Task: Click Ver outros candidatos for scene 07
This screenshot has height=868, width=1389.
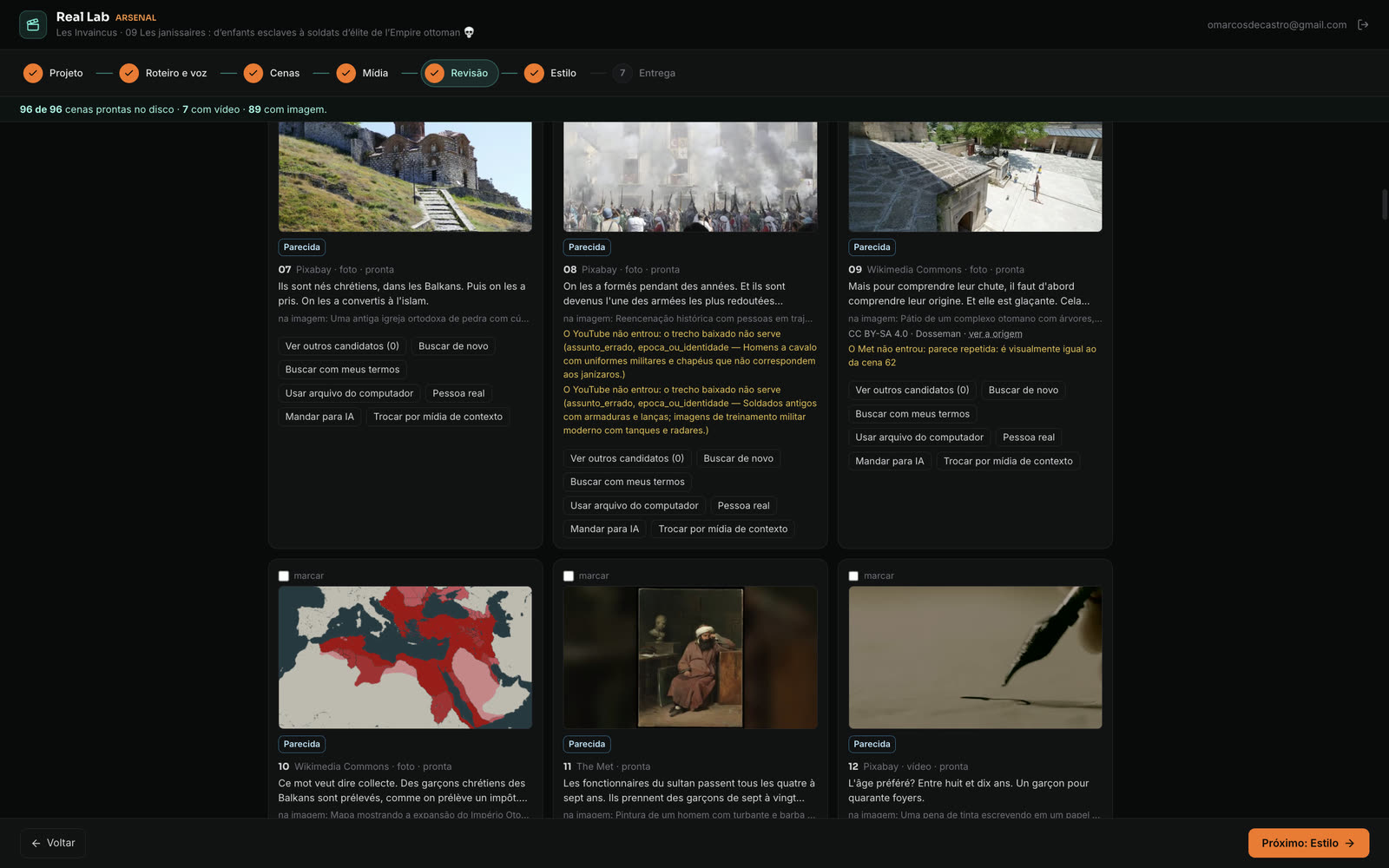Action: point(342,345)
